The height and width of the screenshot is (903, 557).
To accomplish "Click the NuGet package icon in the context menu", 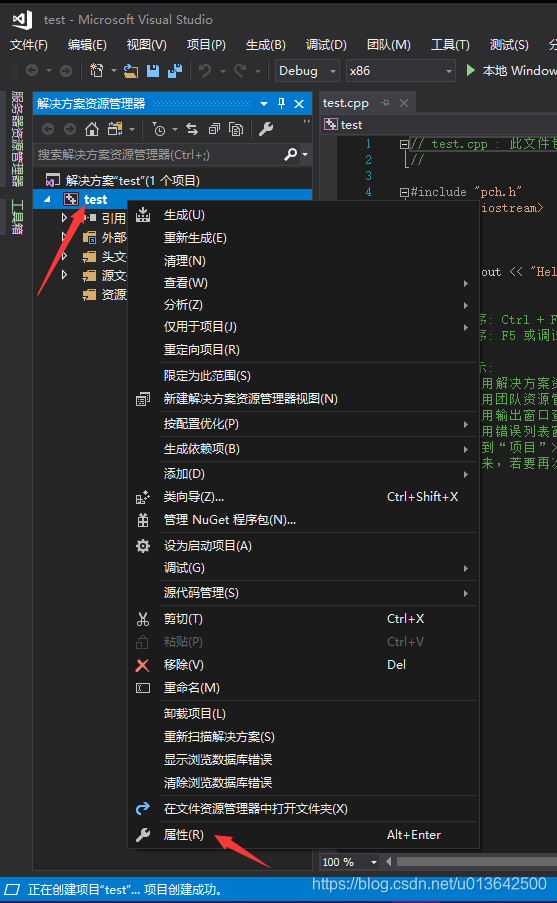I will (143, 521).
